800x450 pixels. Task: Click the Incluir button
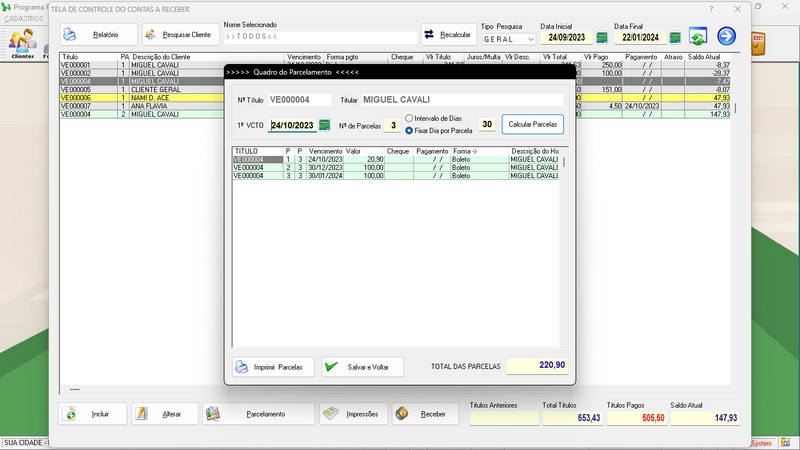(x=93, y=414)
